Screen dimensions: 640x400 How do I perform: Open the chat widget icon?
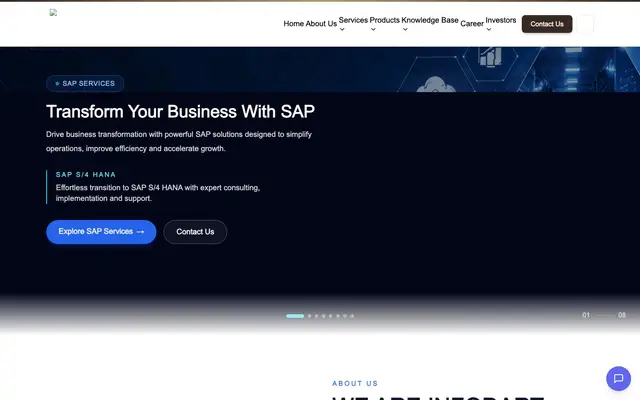[618, 378]
